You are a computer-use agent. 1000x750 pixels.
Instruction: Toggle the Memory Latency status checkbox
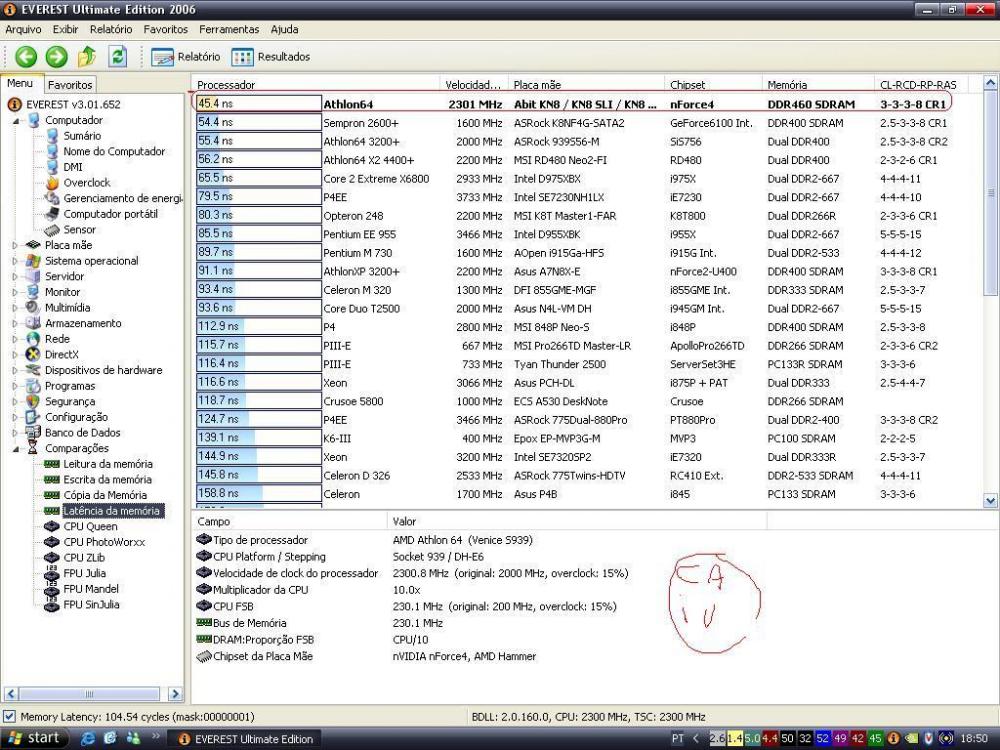10,717
